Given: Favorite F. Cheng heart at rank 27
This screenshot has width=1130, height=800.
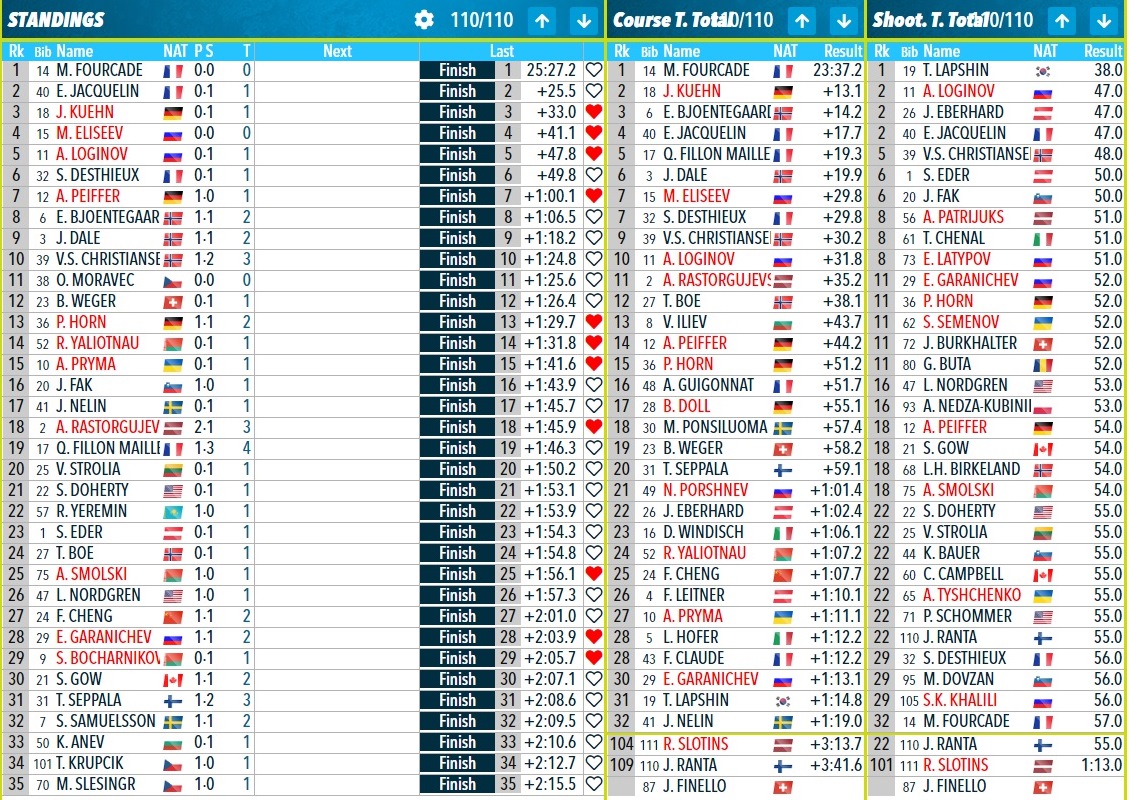Looking at the screenshot, I should pos(594,615).
